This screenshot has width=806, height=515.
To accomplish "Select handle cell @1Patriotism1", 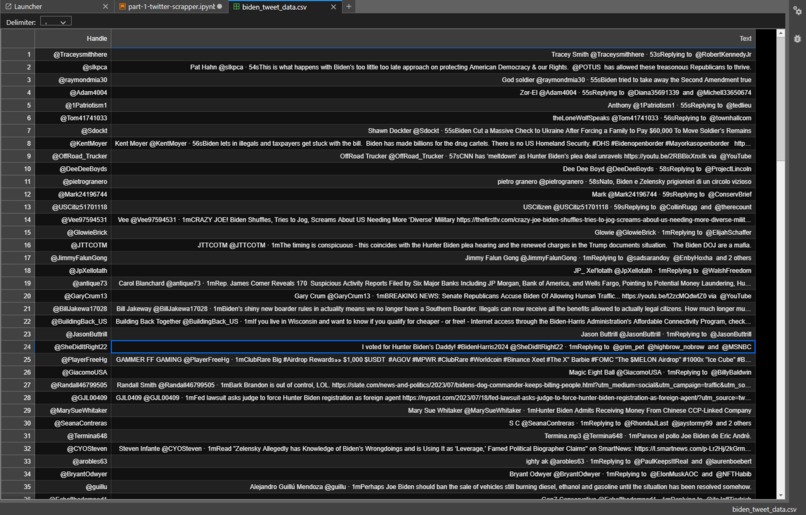I will pyautogui.click(x=73, y=105).
